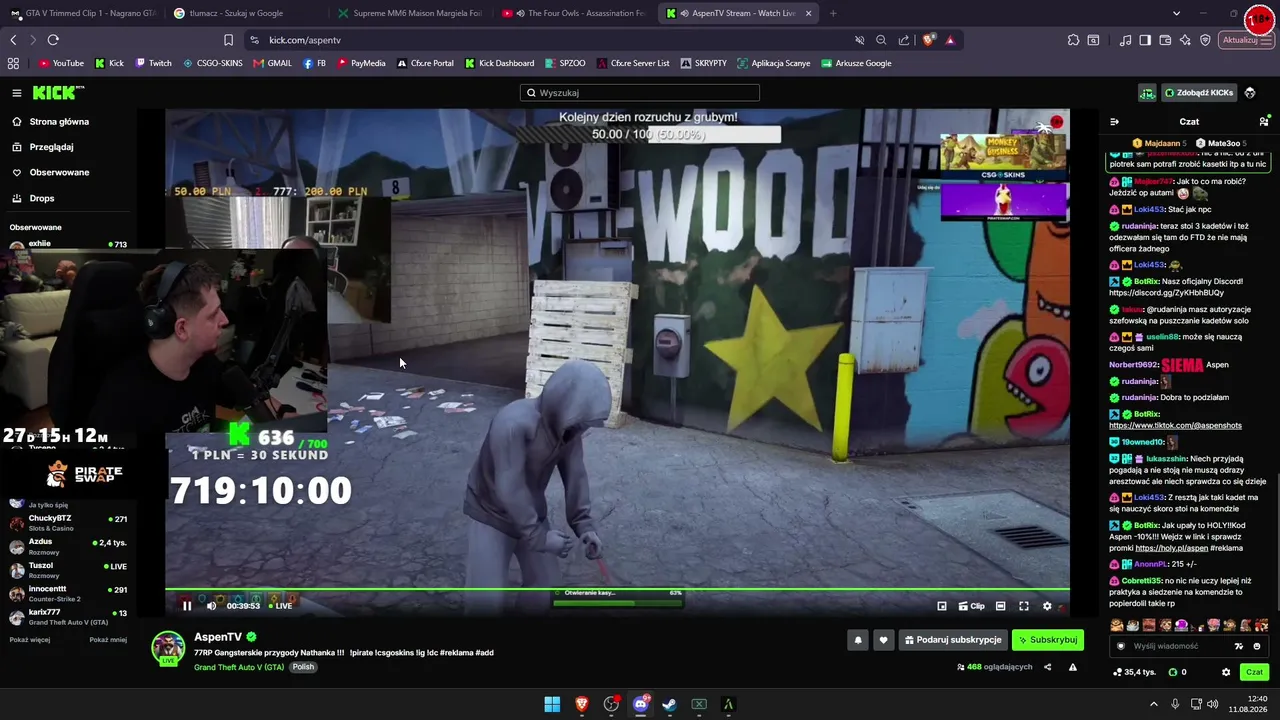Toggle the browser sidebar panel
This screenshot has width=1280, height=720.
point(1145,40)
